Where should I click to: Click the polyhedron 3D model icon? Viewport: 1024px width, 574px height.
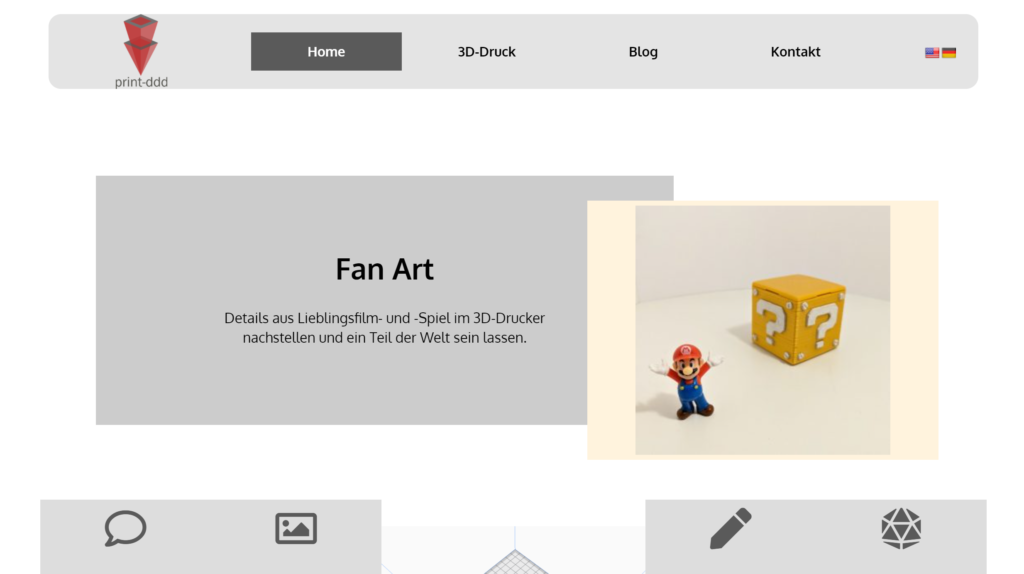[x=901, y=528]
